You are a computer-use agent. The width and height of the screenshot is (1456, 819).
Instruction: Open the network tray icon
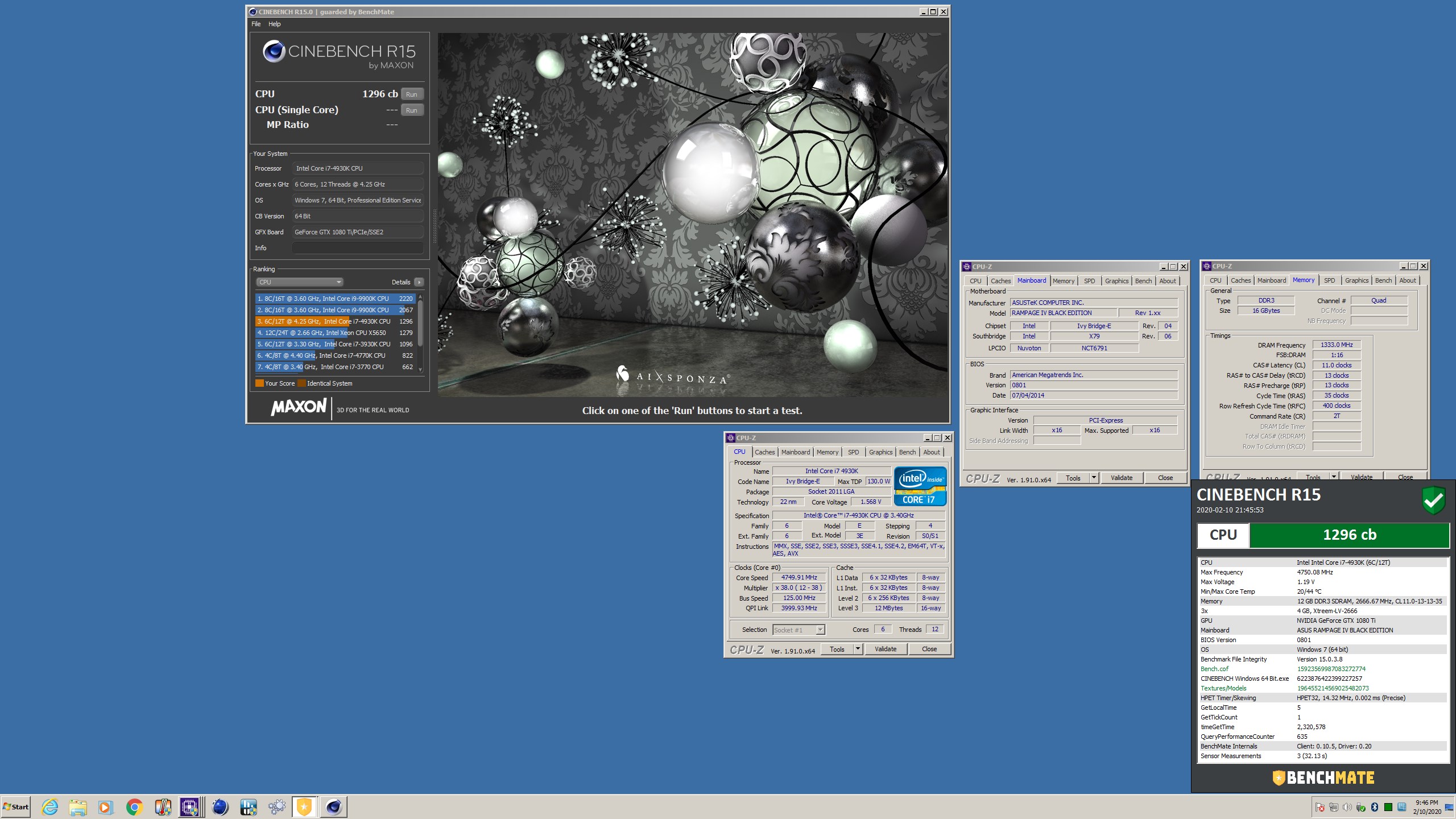point(1333,807)
